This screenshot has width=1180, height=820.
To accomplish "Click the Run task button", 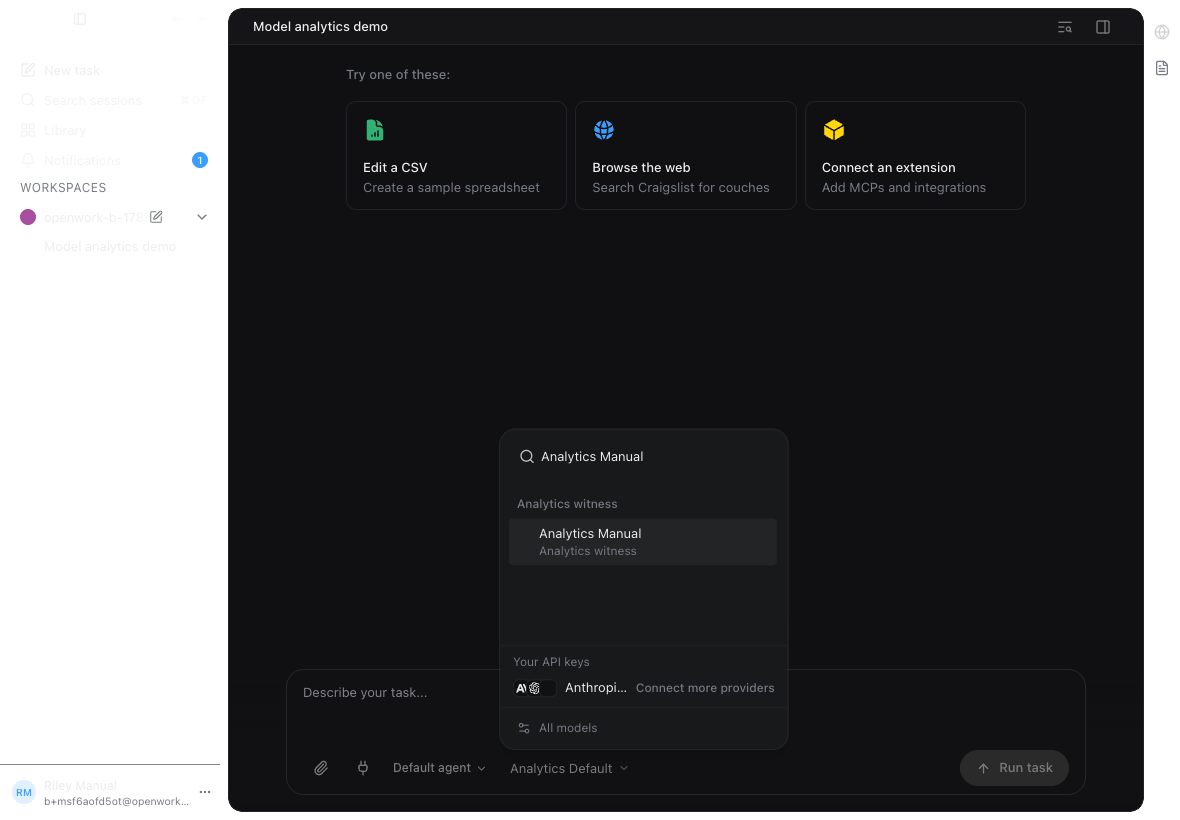I will point(1014,768).
